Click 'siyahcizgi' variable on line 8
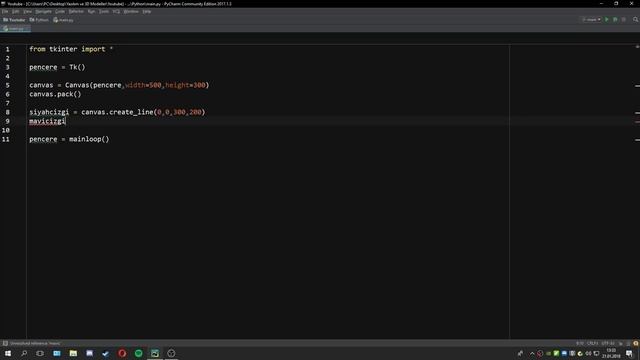This screenshot has width=640, height=360. tap(49, 112)
